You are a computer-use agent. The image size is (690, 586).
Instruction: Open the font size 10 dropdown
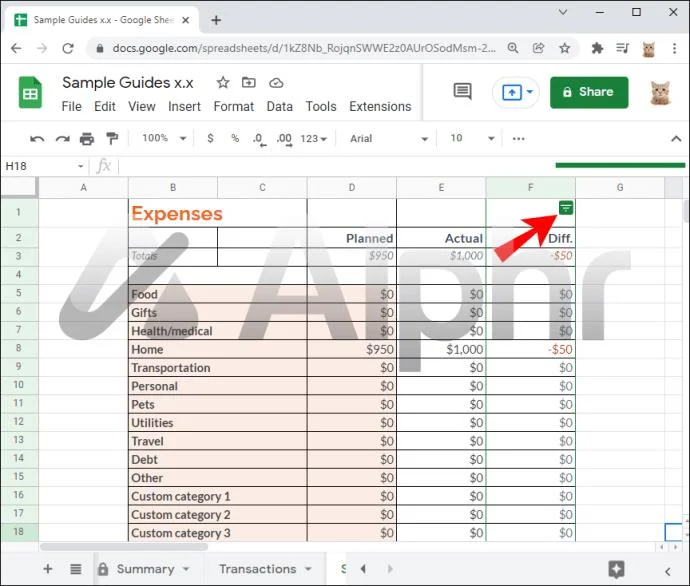472,139
